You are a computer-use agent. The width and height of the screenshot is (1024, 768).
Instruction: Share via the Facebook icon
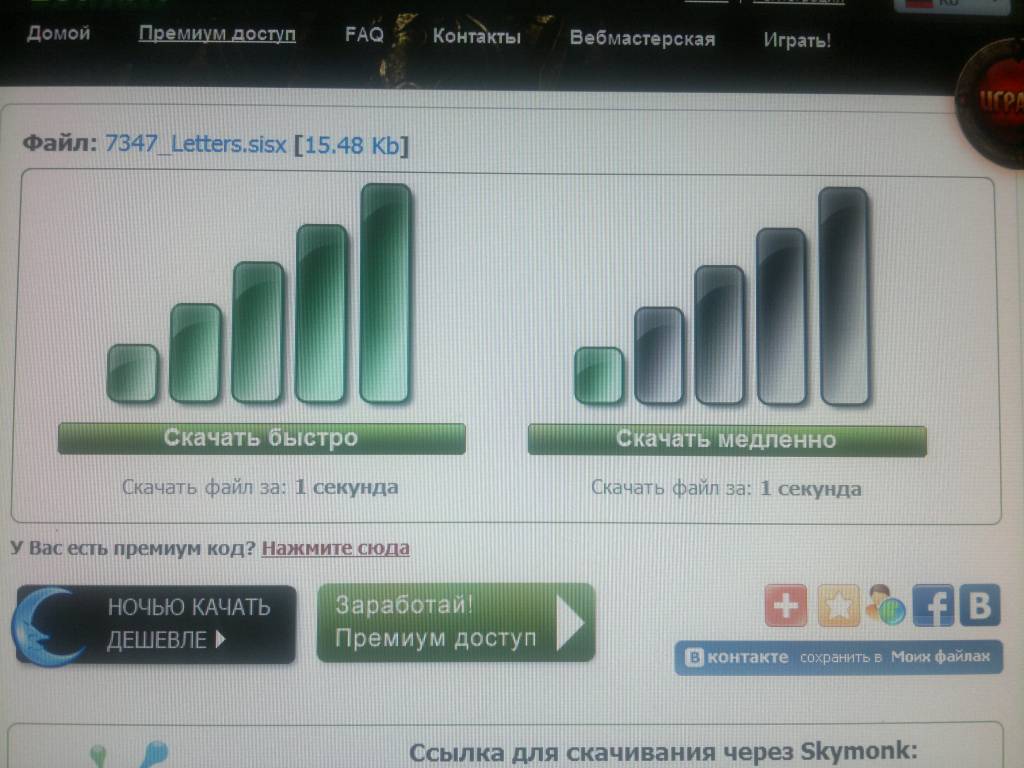[933, 606]
